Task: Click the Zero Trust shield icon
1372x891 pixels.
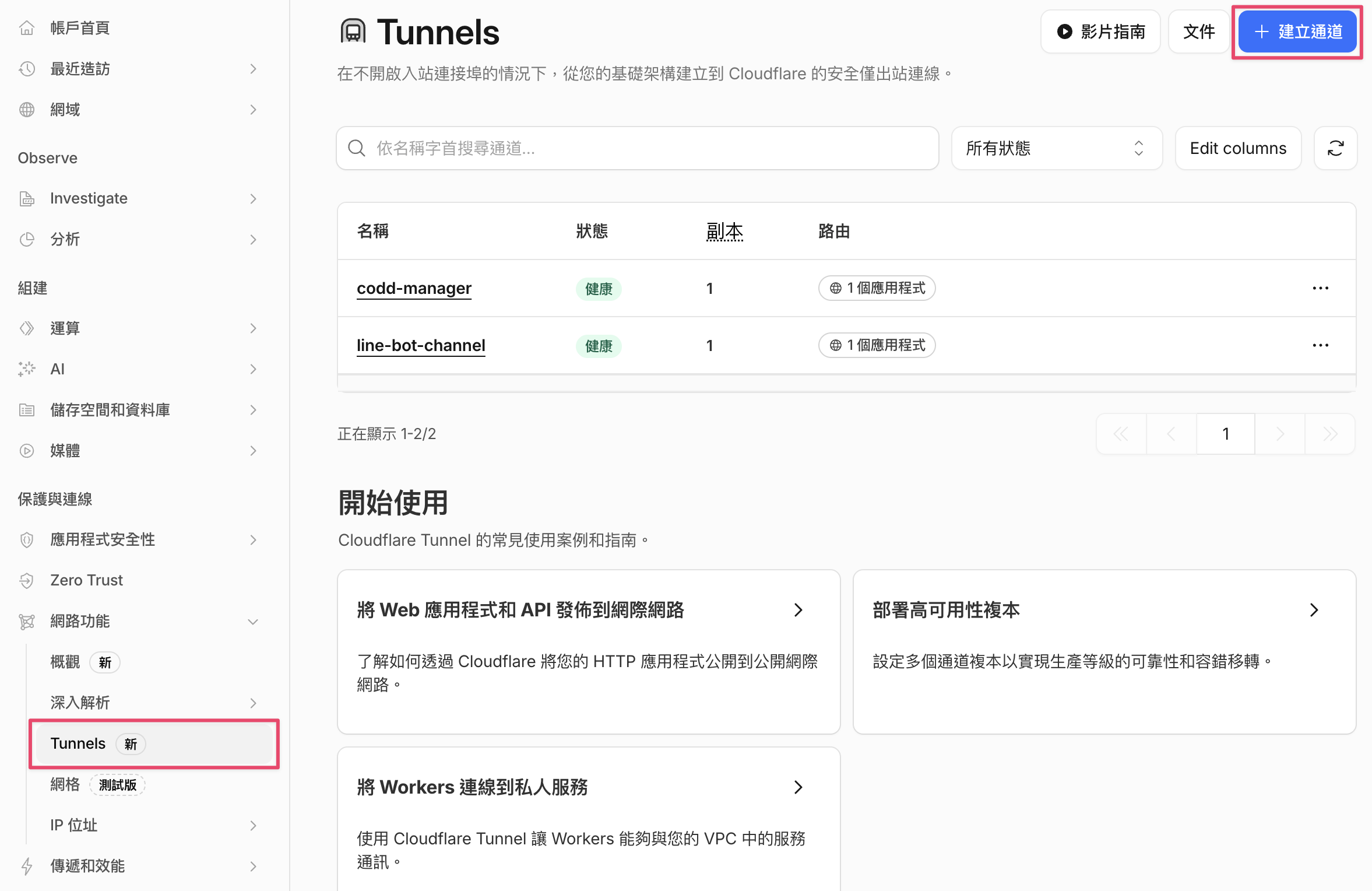Action: point(27,581)
